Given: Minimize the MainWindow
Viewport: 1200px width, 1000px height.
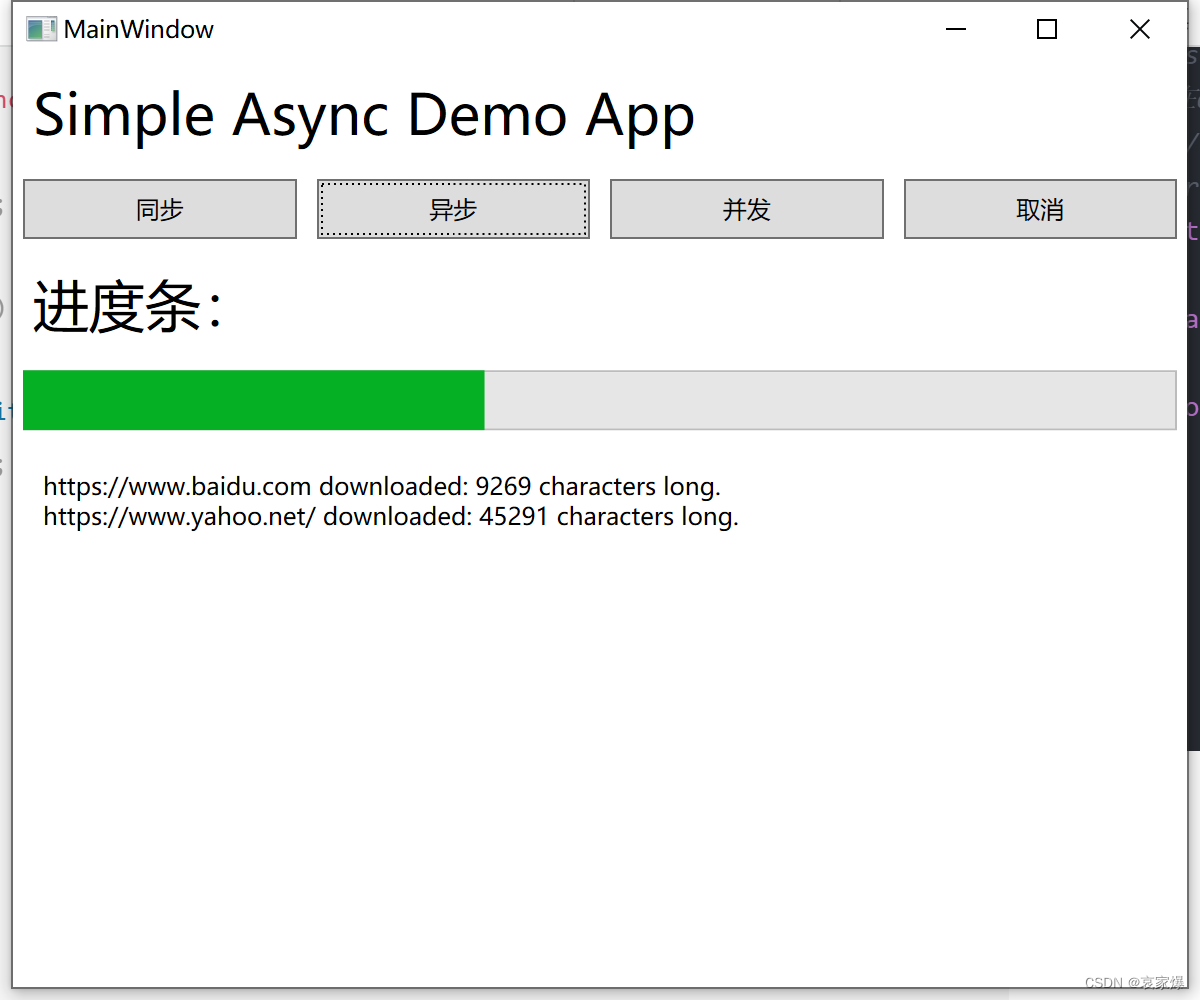Looking at the screenshot, I should (x=956, y=29).
